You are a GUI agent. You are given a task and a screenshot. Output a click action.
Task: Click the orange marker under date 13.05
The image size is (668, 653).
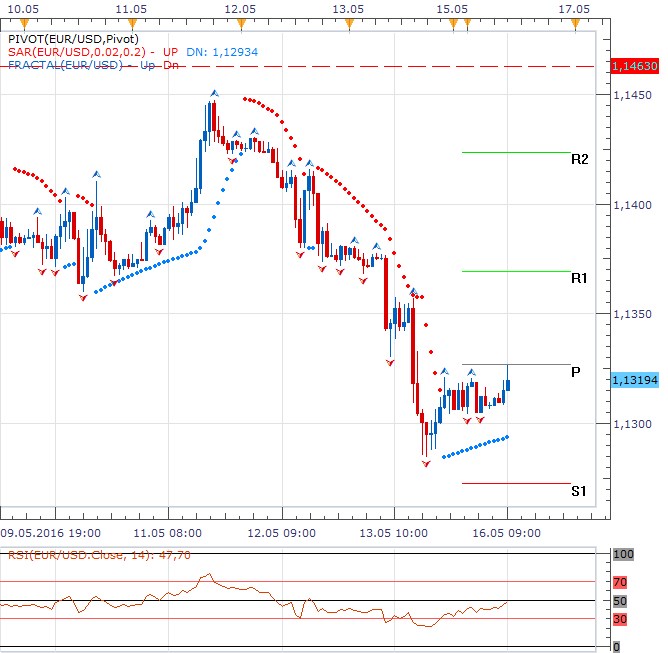click(x=346, y=23)
